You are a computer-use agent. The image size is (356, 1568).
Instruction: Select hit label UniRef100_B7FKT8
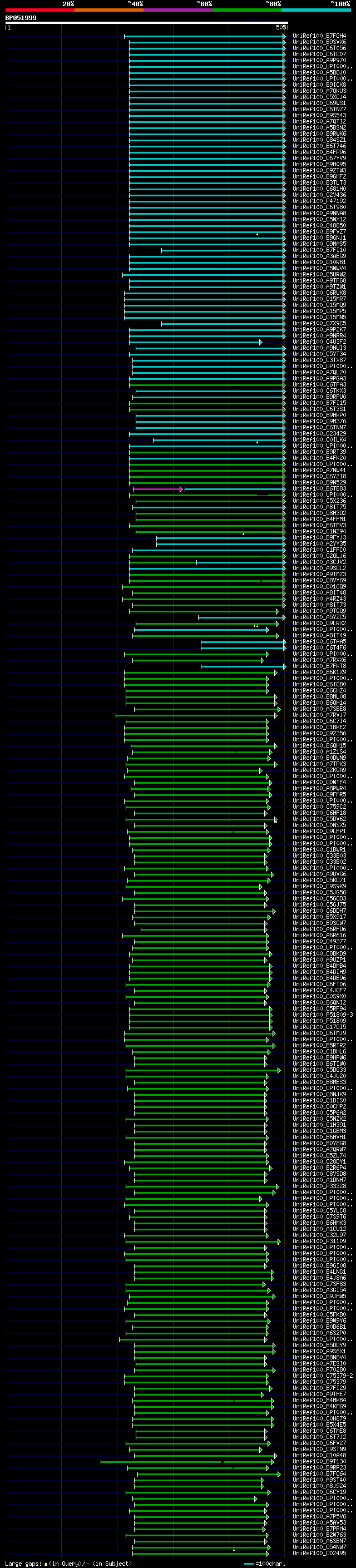coord(319,666)
